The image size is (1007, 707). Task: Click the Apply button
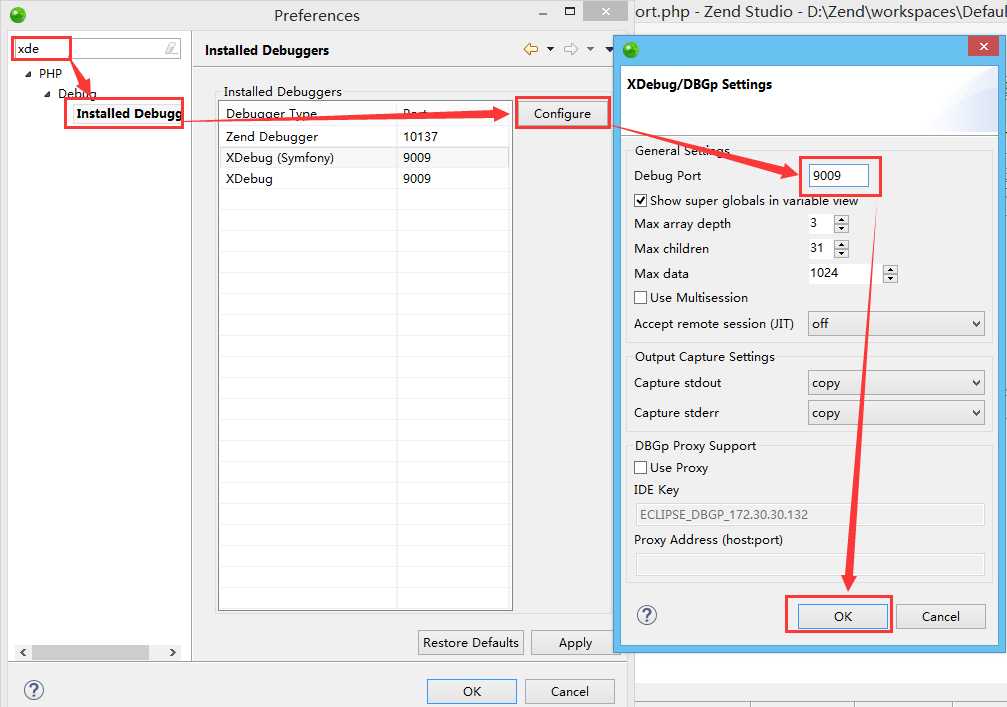(575, 642)
